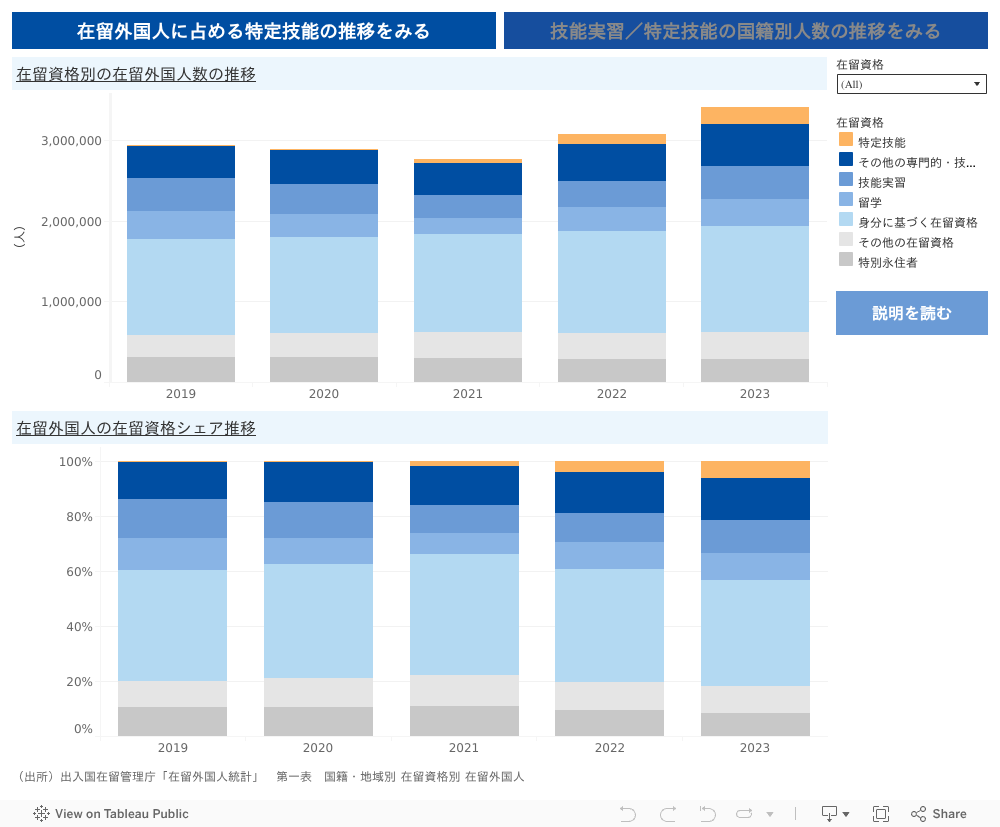Open the View on Tableau Public link
The width and height of the screenshot is (1000, 827).
click(x=121, y=814)
